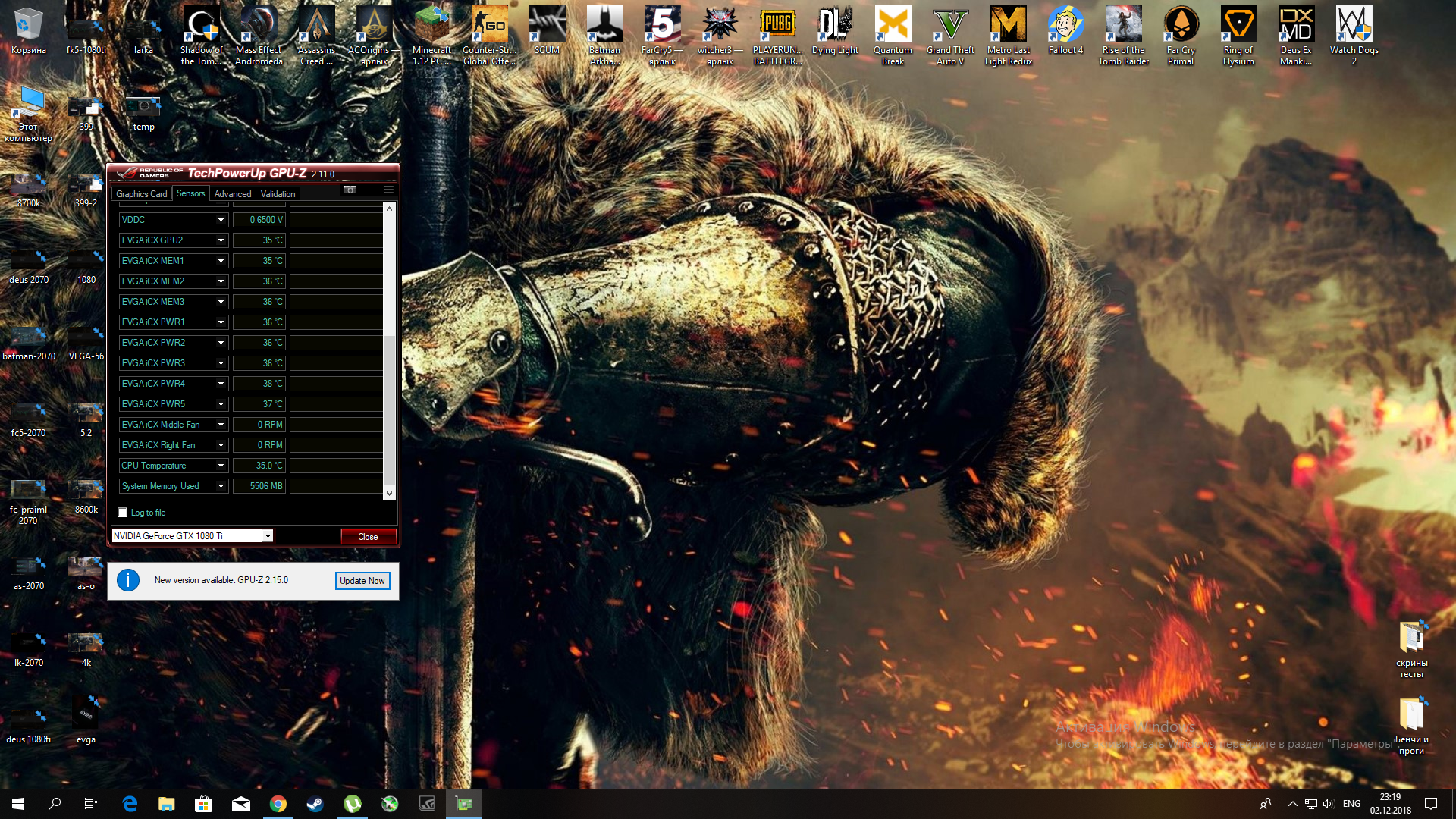Viewport: 1456px width, 819px height.
Task: Expand the VDDC sensor dropdown
Action: [x=221, y=220]
